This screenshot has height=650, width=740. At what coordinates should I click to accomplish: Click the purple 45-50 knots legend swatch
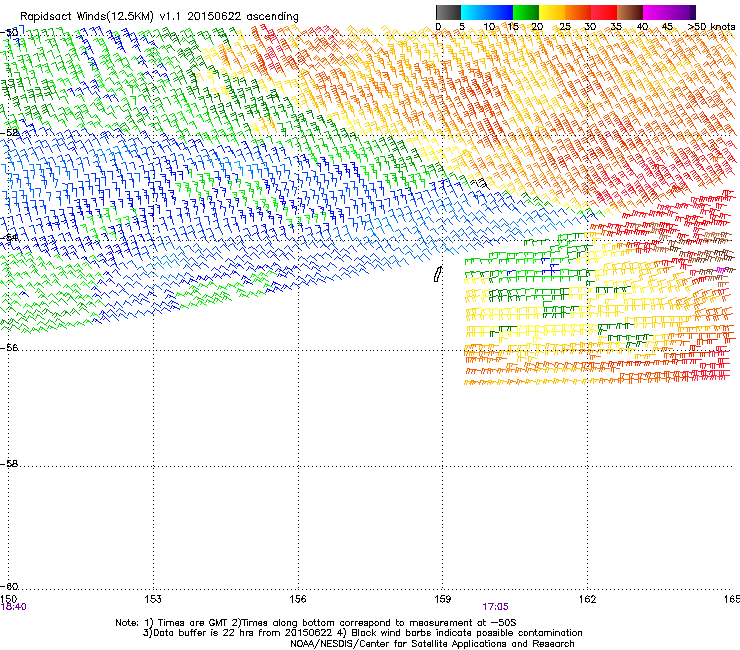pyautogui.click(x=682, y=12)
